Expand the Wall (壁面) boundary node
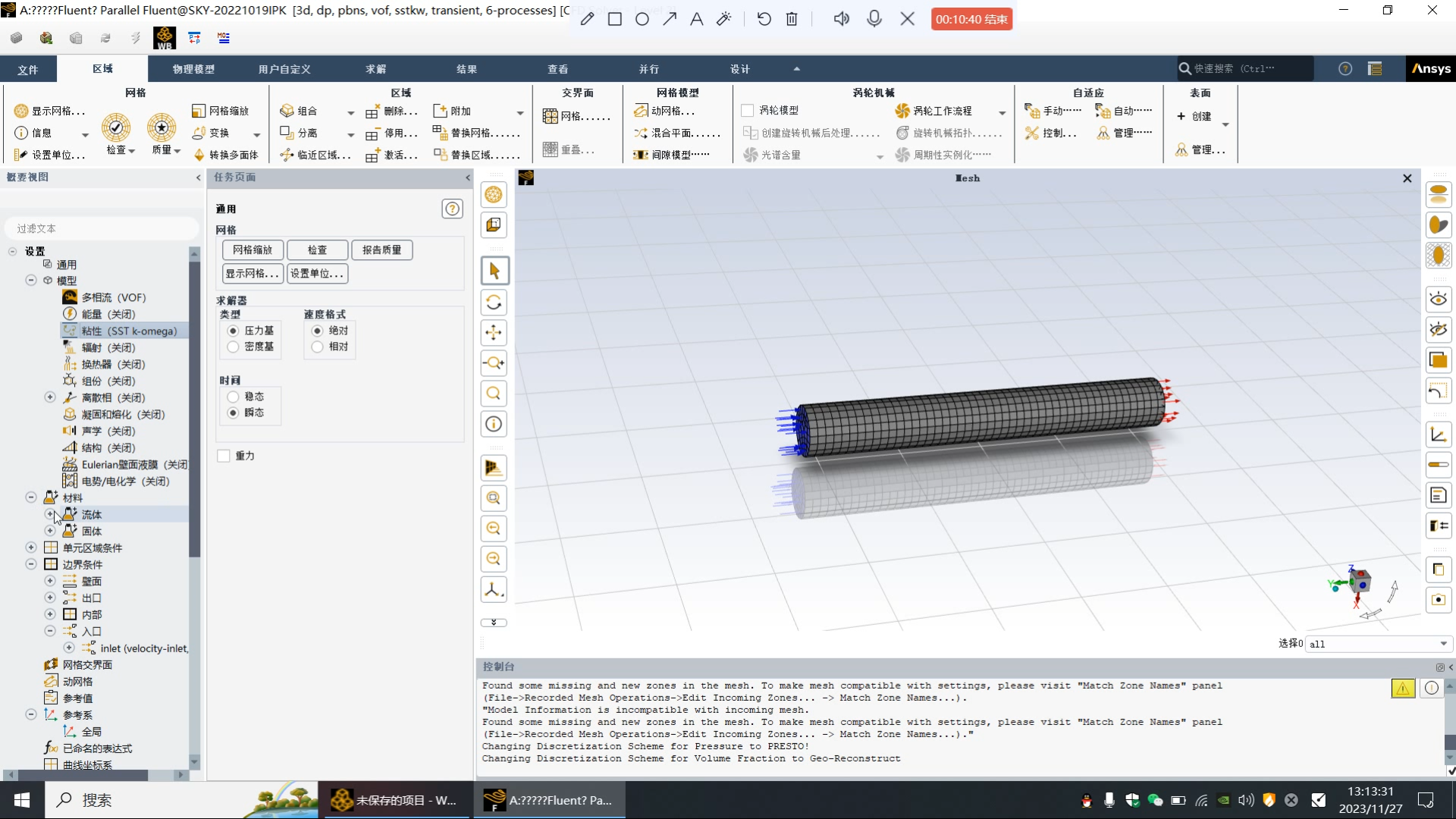Image resolution: width=1456 pixels, height=819 pixels. click(x=50, y=581)
